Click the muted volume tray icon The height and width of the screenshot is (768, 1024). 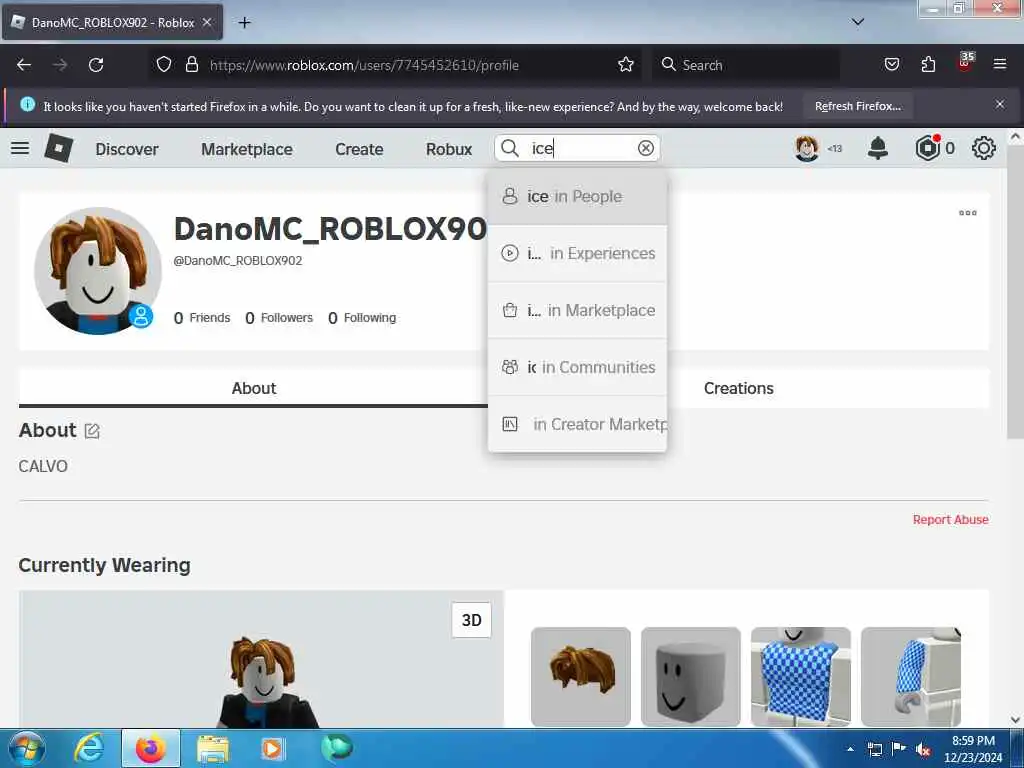pos(923,750)
